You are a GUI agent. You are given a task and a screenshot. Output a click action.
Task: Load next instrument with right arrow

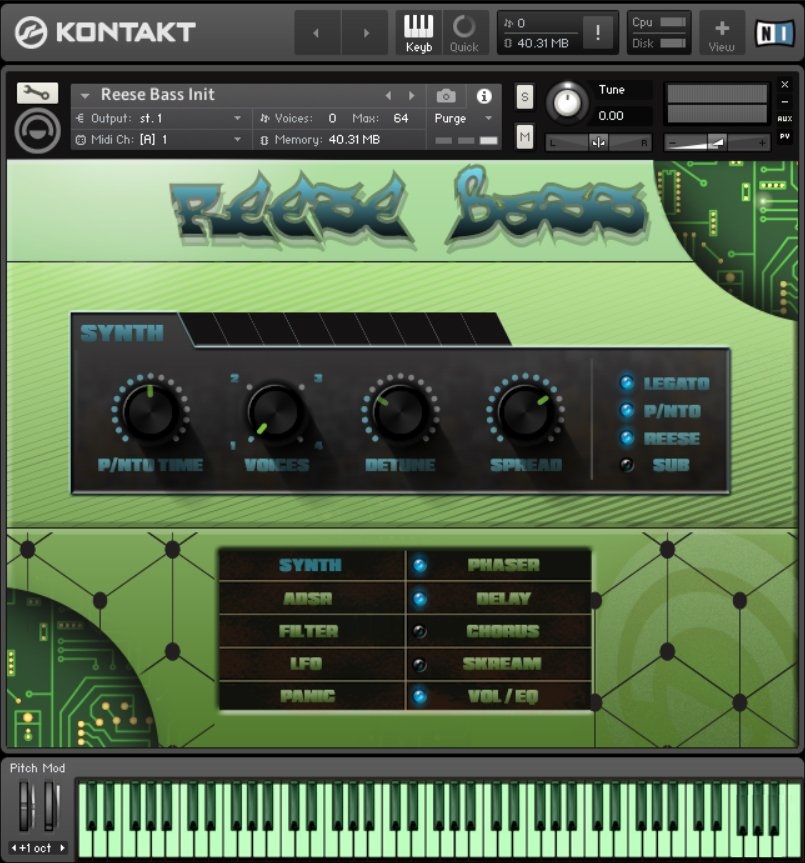412,96
